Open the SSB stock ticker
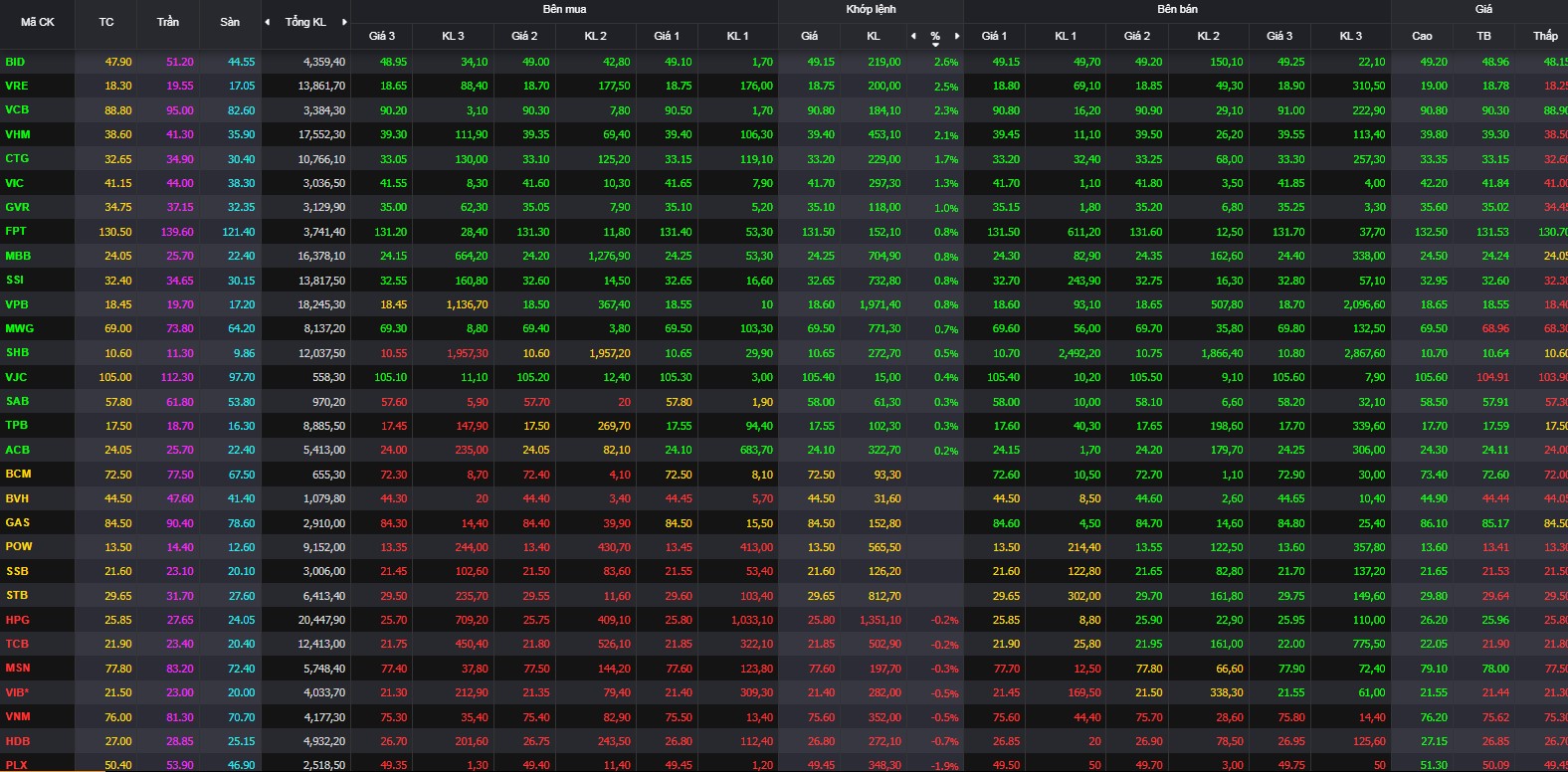 tap(17, 571)
